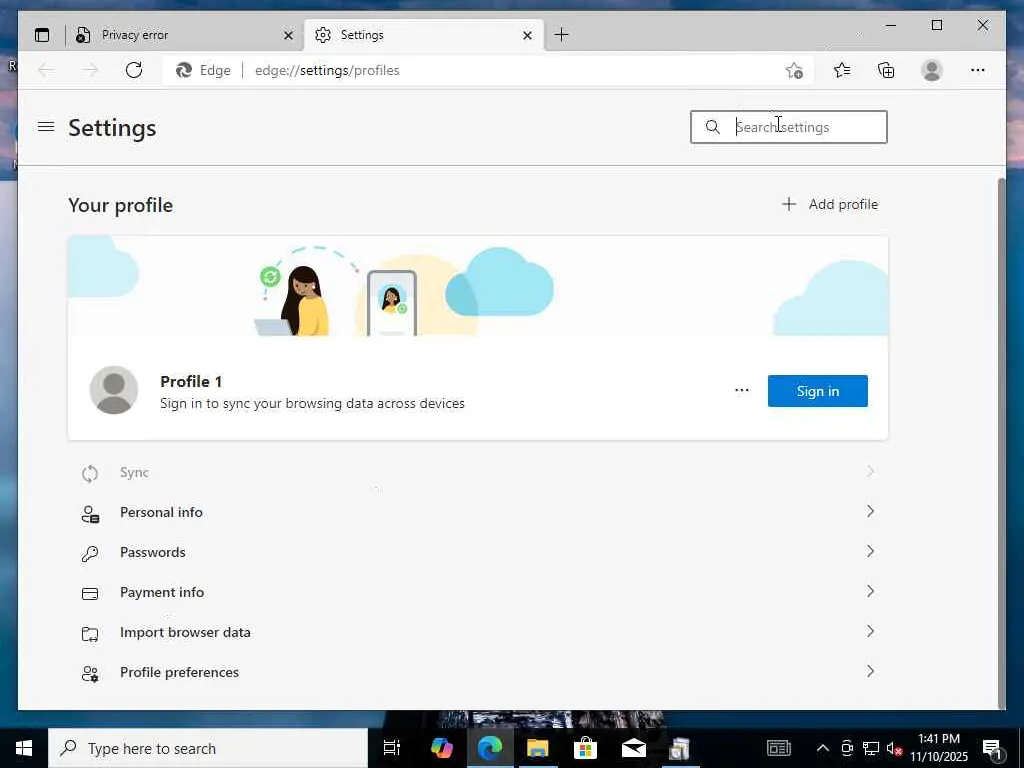Open the Collections icon

886,71
